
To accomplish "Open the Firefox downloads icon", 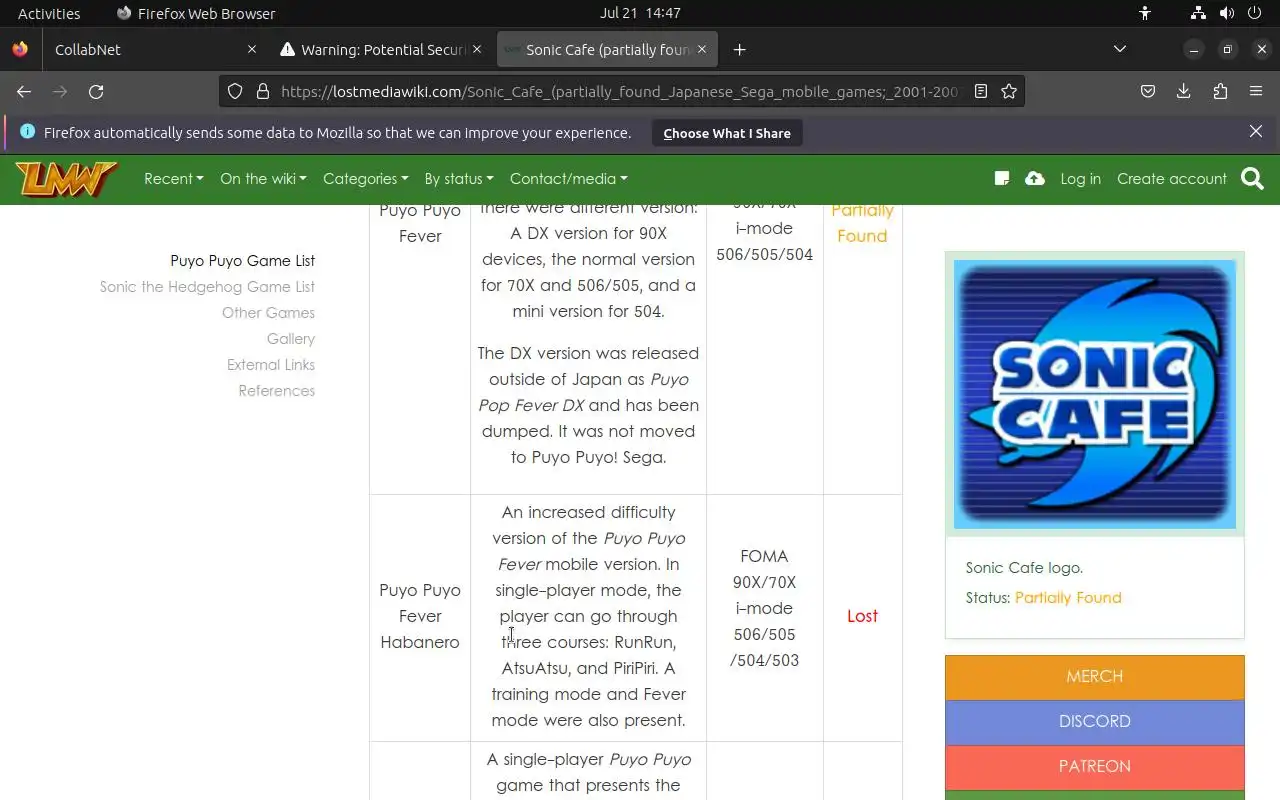I will (x=1184, y=91).
